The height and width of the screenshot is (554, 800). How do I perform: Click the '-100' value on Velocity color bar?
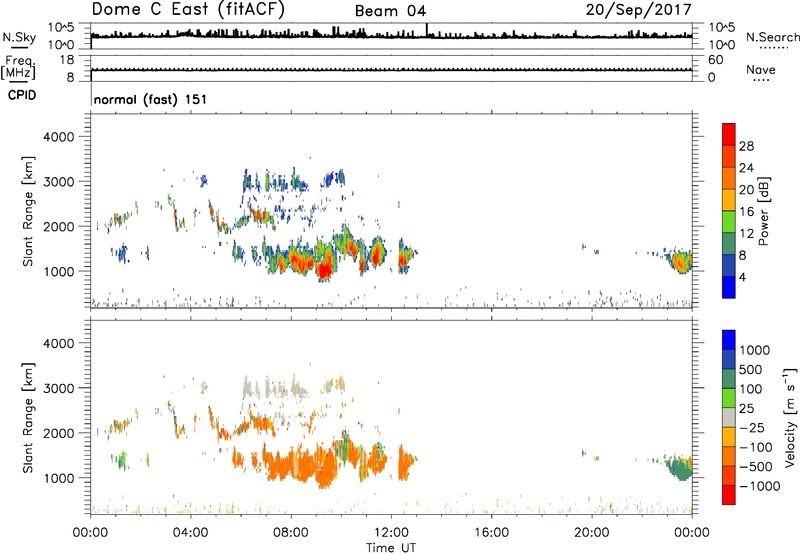coord(756,447)
